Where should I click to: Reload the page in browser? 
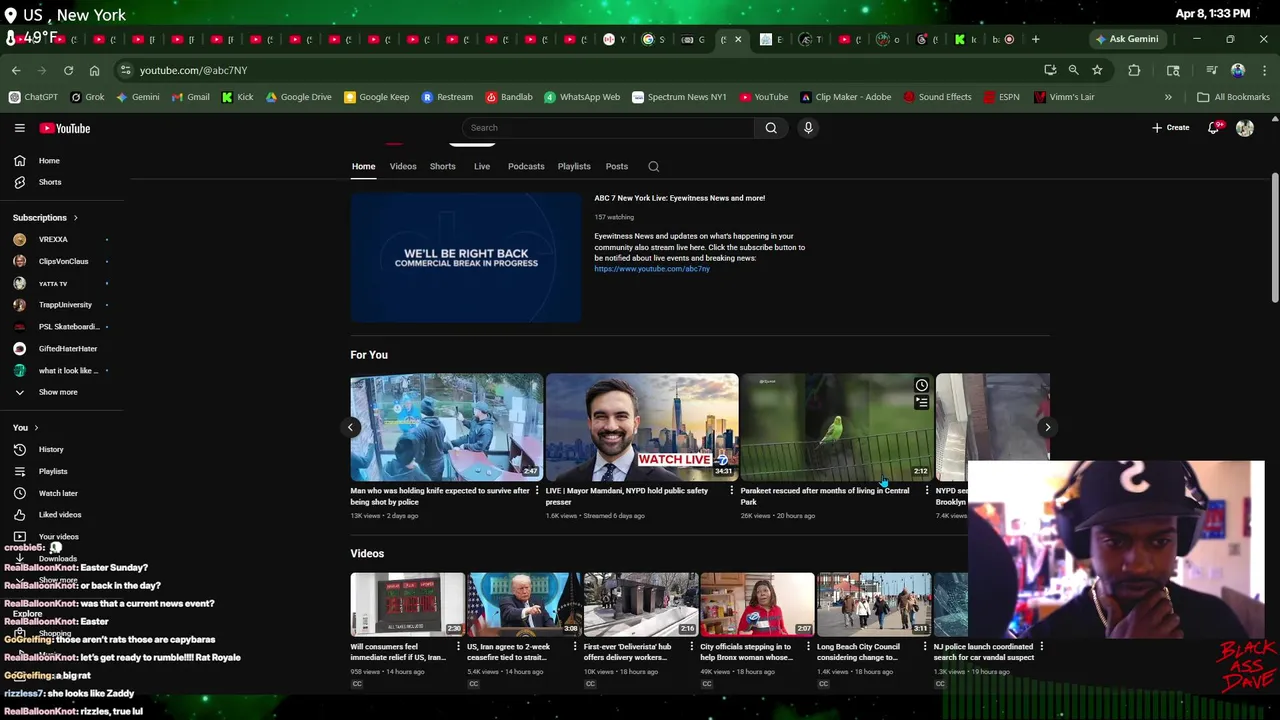click(68, 70)
